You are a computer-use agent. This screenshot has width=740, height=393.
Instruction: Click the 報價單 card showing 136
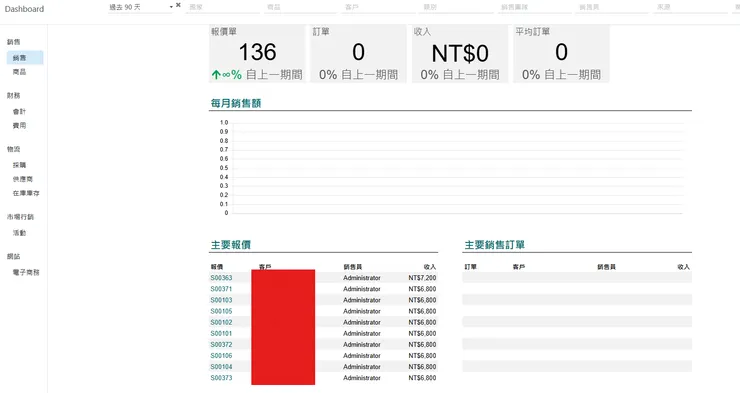pyautogui.click(x=257, y=54)
